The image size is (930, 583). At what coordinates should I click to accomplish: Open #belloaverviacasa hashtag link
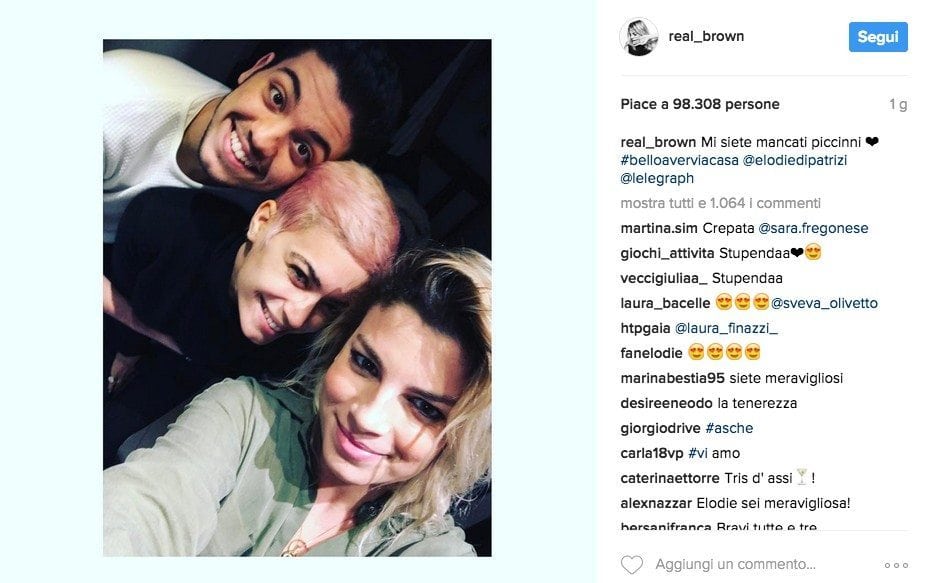[x=679, y=160]
